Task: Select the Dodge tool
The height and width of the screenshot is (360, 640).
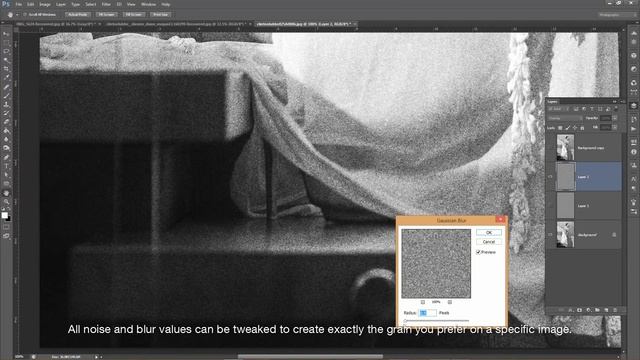Action: pos(6,149)
